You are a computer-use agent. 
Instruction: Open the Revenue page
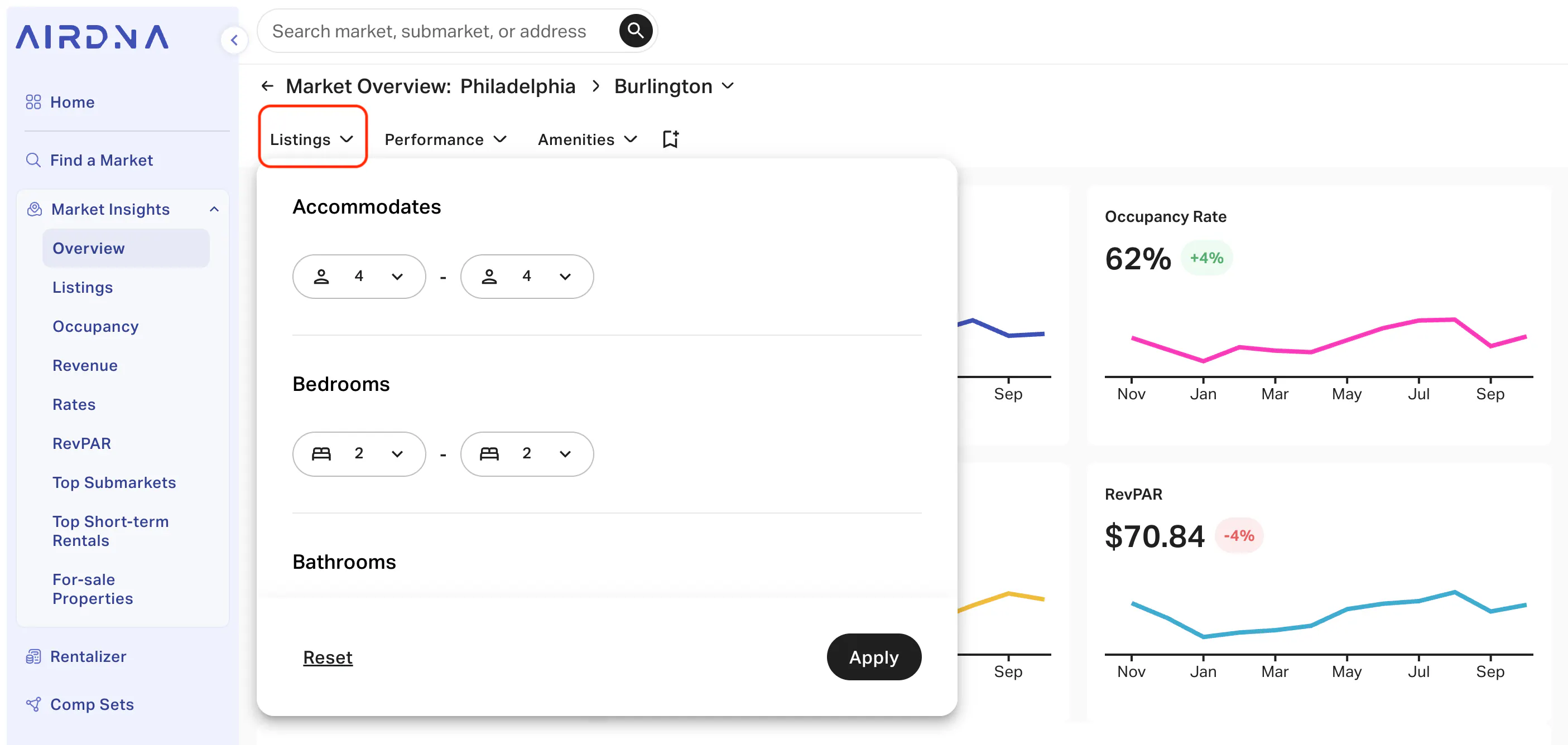[85, 365]
